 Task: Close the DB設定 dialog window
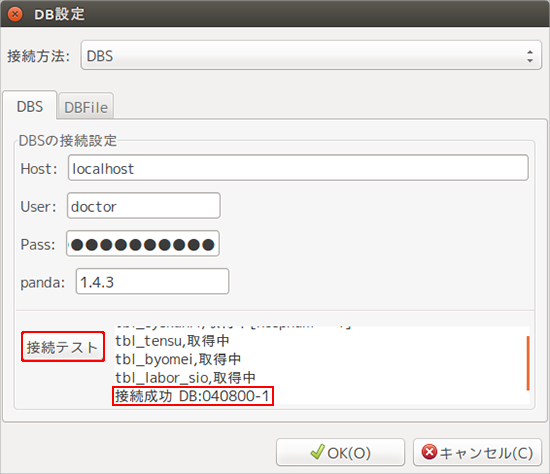[x=15, y=14]
